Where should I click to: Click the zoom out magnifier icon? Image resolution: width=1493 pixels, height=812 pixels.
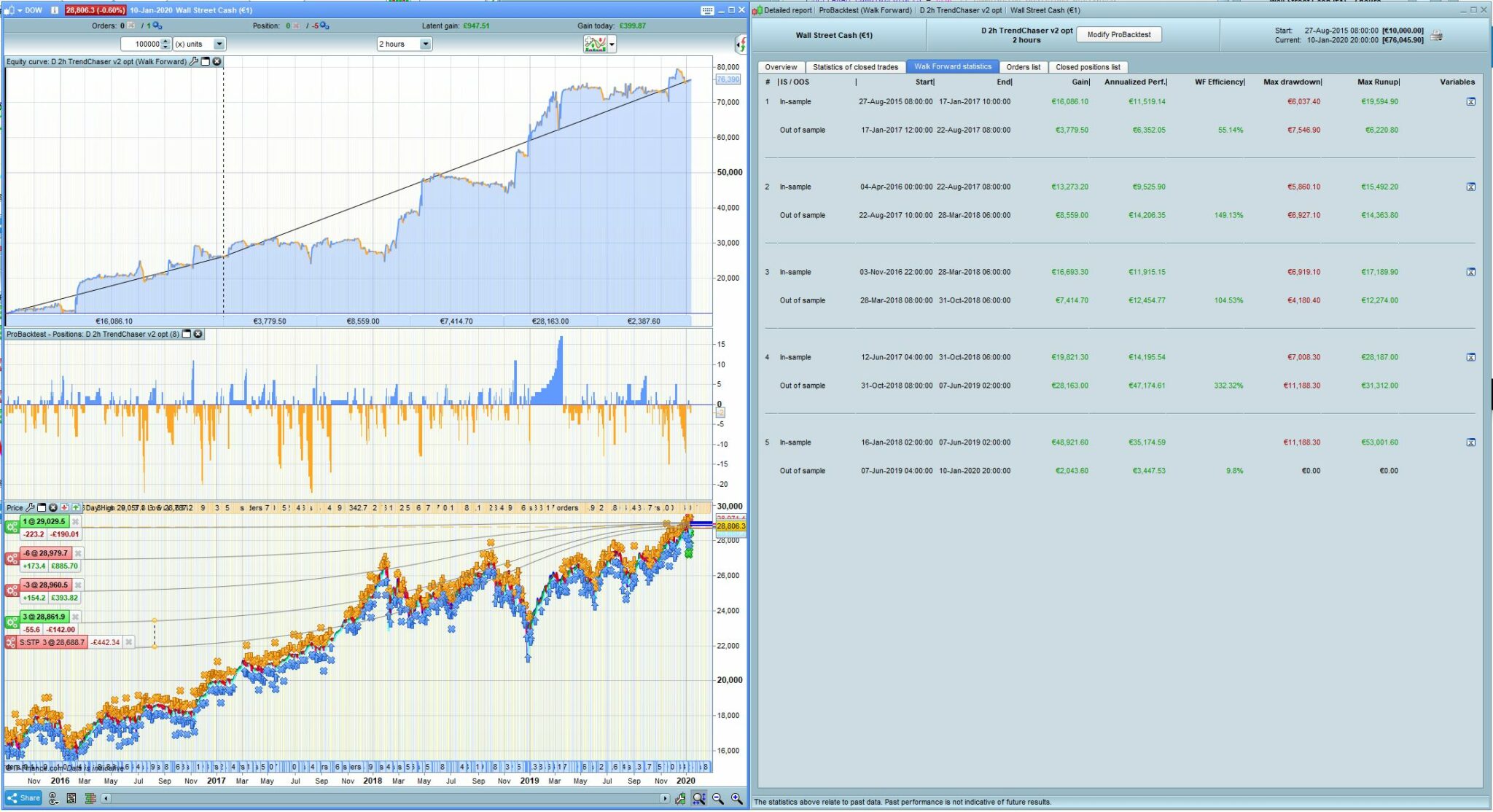[718, 799]
